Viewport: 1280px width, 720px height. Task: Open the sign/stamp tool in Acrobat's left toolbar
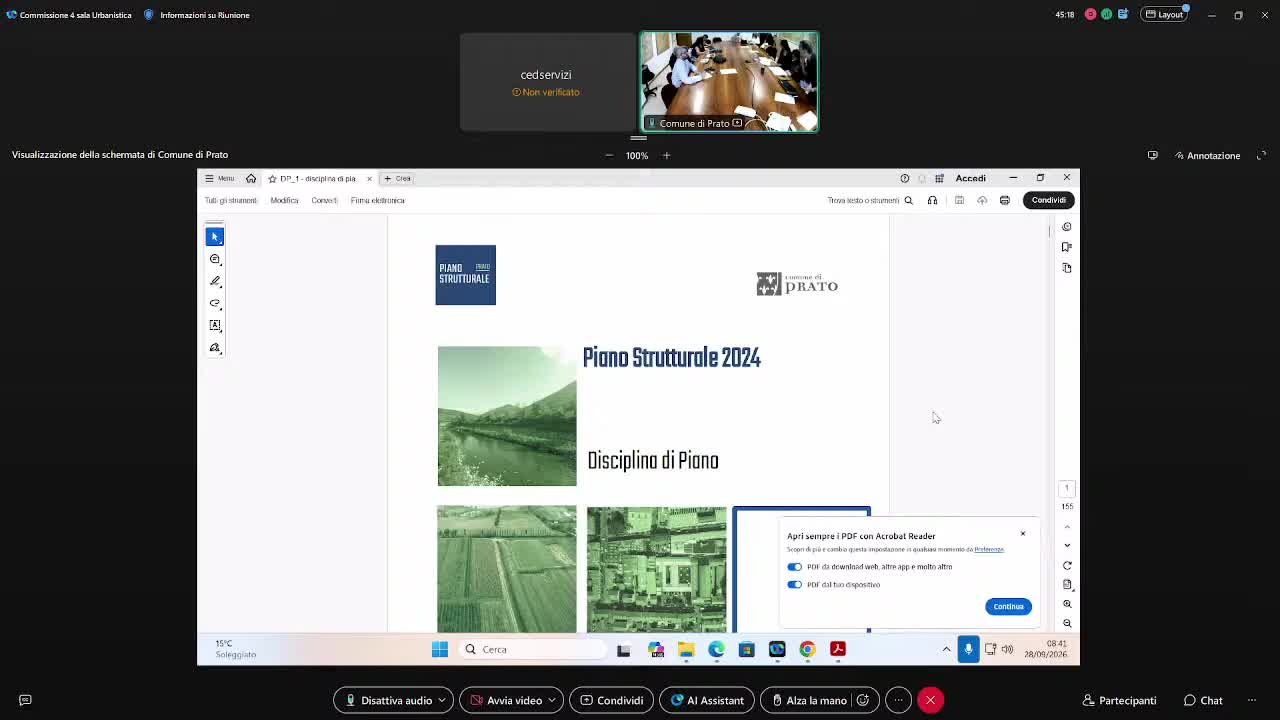point(215,348)
